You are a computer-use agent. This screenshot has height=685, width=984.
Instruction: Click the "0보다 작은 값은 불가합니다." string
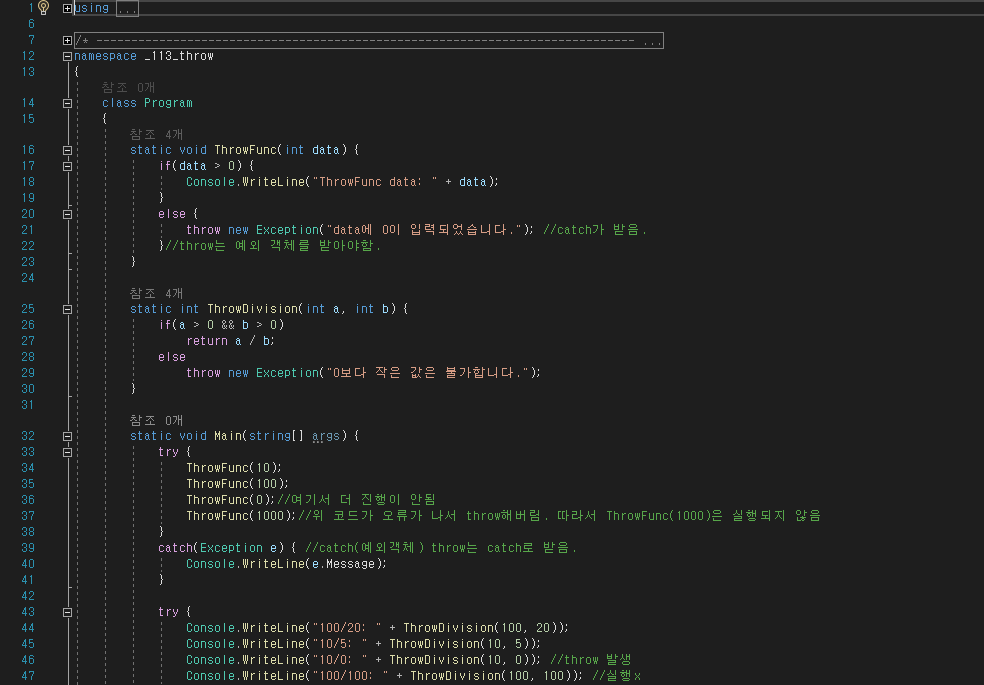(427, 373)
